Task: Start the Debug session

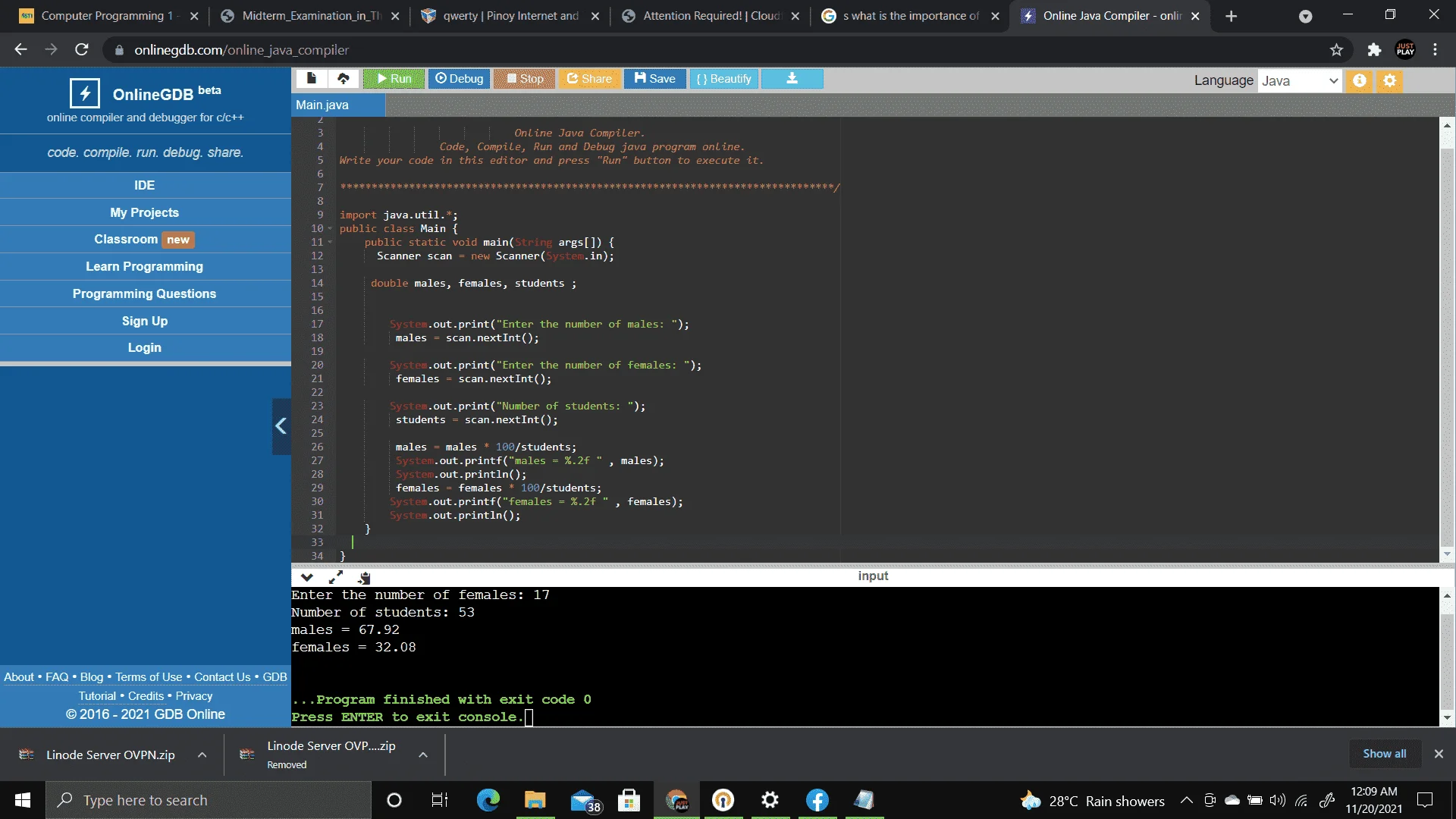Action: click(x=459, y=78)
